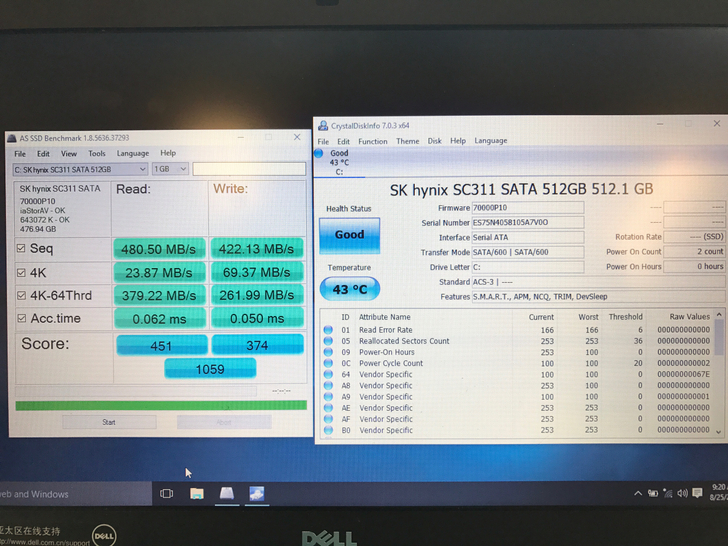
Task: Click status icon for attribute 64
Action: [x=328, y=374]
